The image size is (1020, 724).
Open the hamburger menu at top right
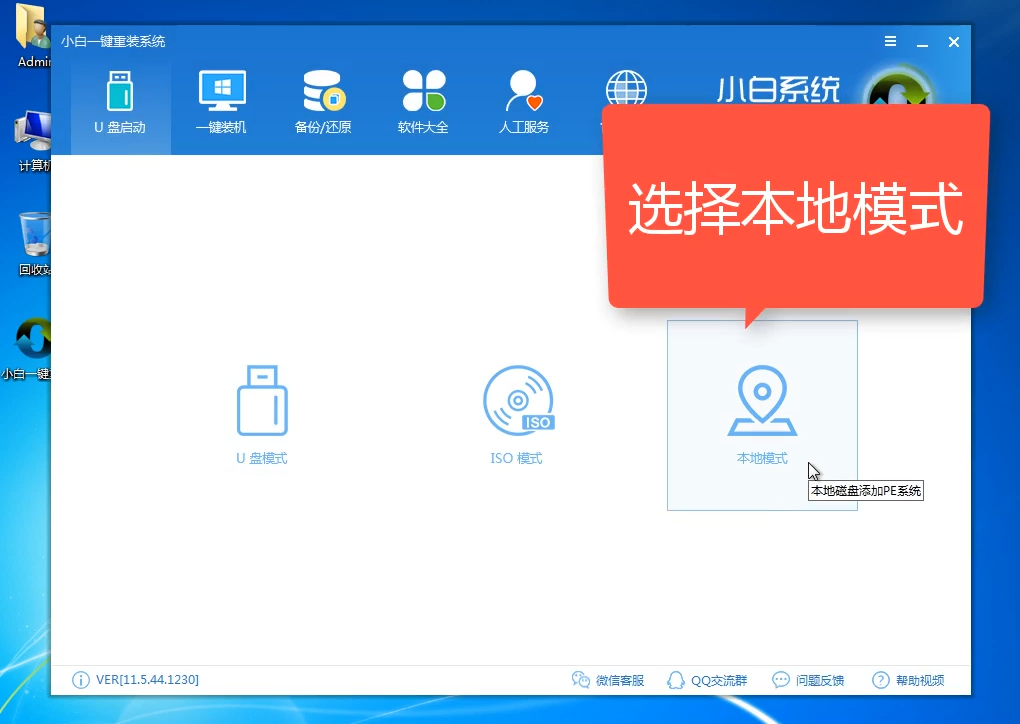[x=889, y=42]
